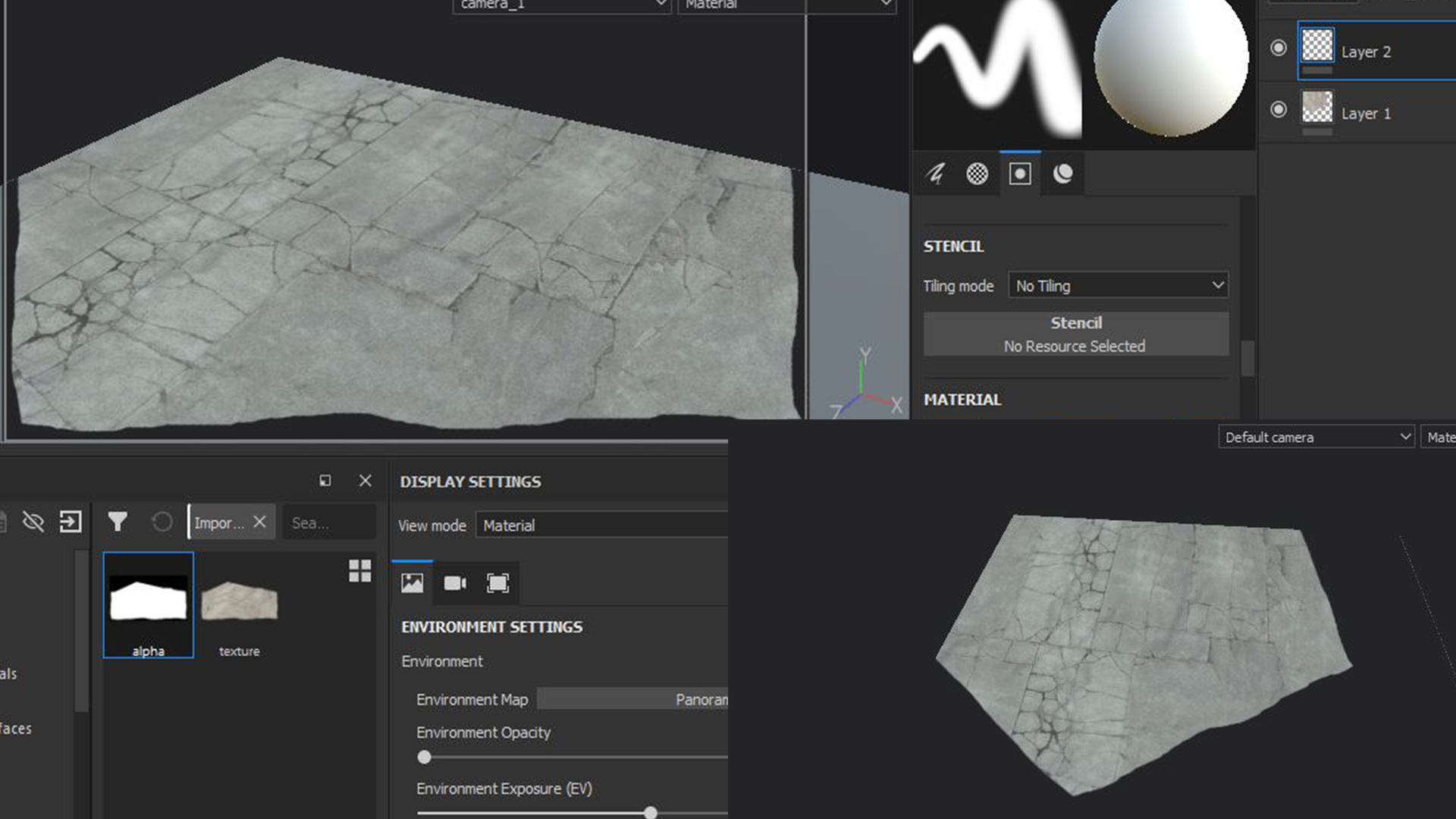Open the Default camera dropdown
The width and height of the screenshot is (1456, 819).
[1316, 437]
